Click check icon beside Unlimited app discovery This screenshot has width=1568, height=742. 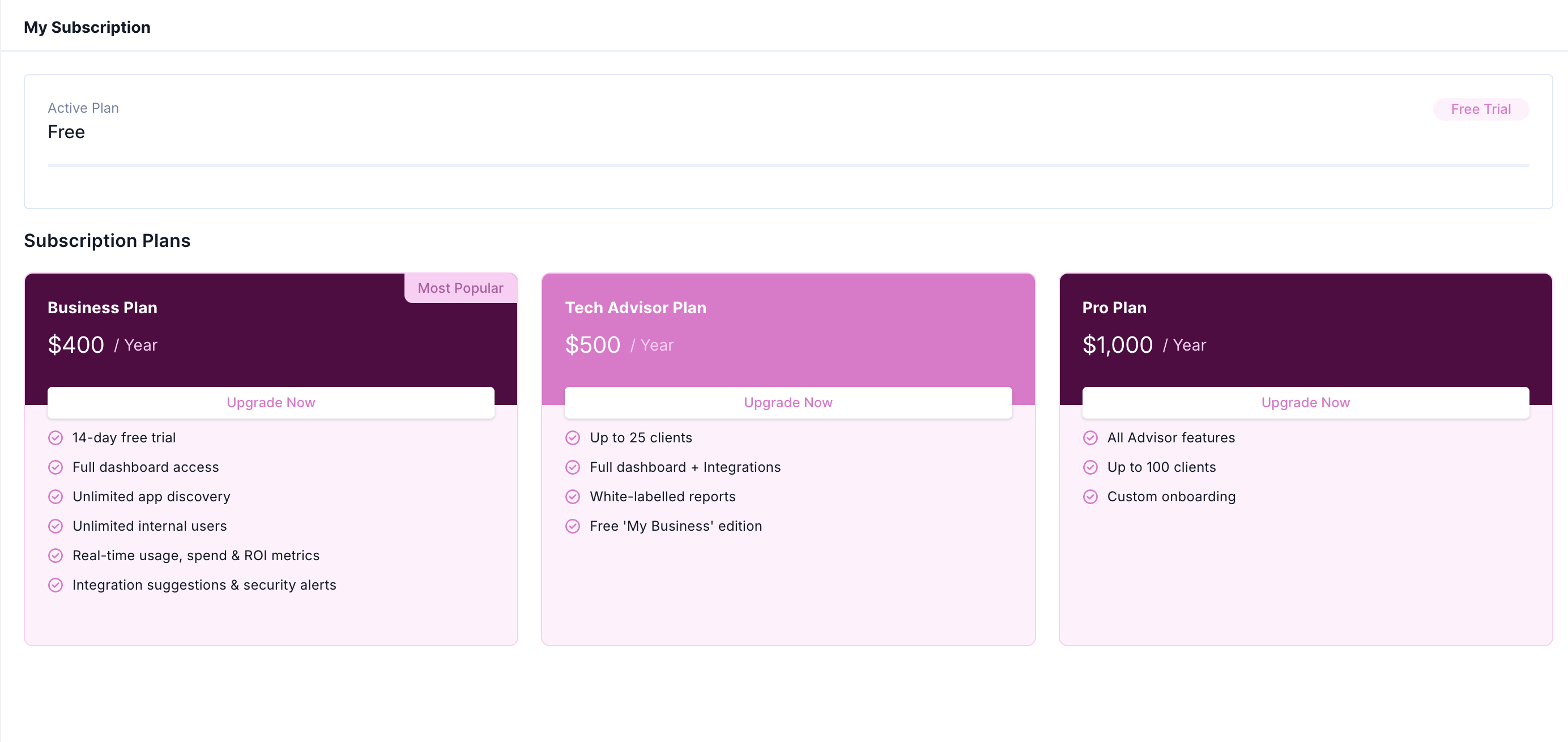[56, 497]
